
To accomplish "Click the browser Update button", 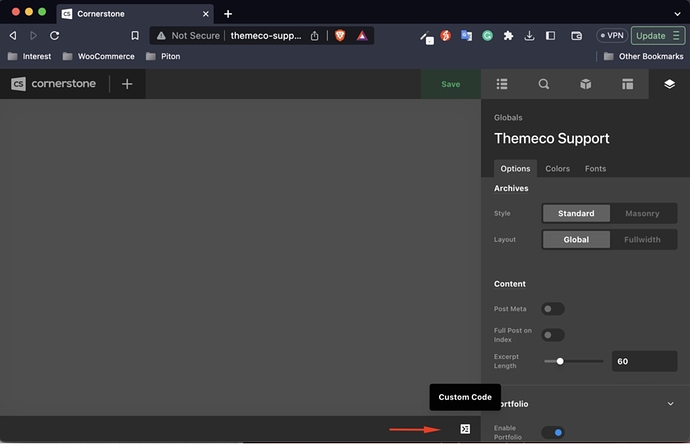I will (x=658, y=36).
